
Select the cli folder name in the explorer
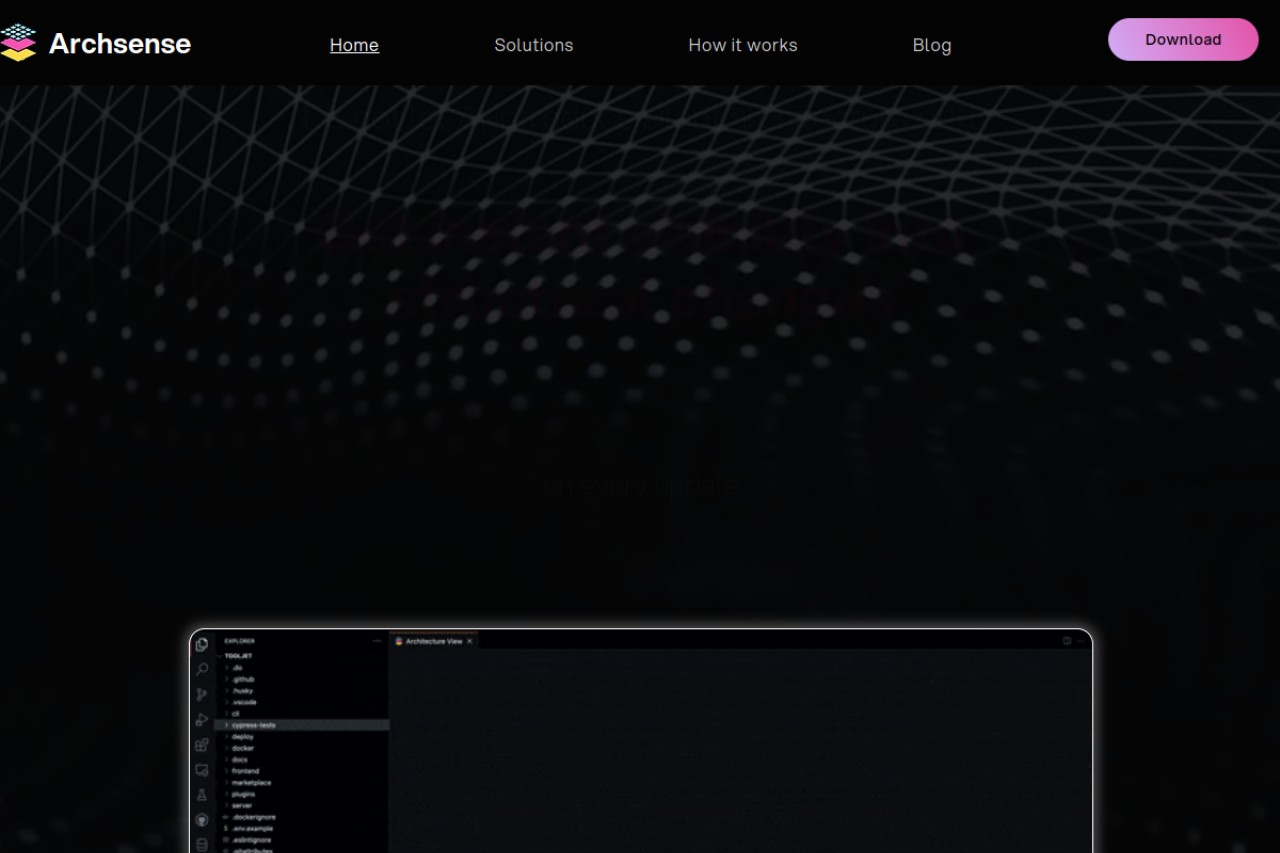click(236, 714)
